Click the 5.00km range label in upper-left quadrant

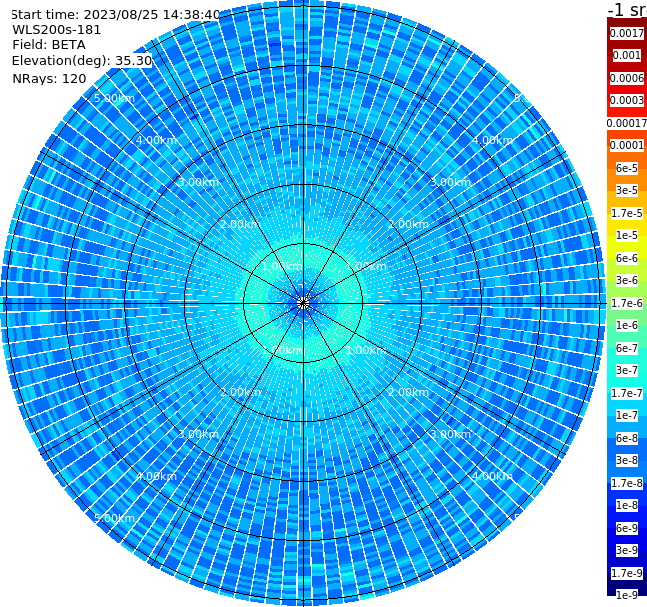point(114,98)
